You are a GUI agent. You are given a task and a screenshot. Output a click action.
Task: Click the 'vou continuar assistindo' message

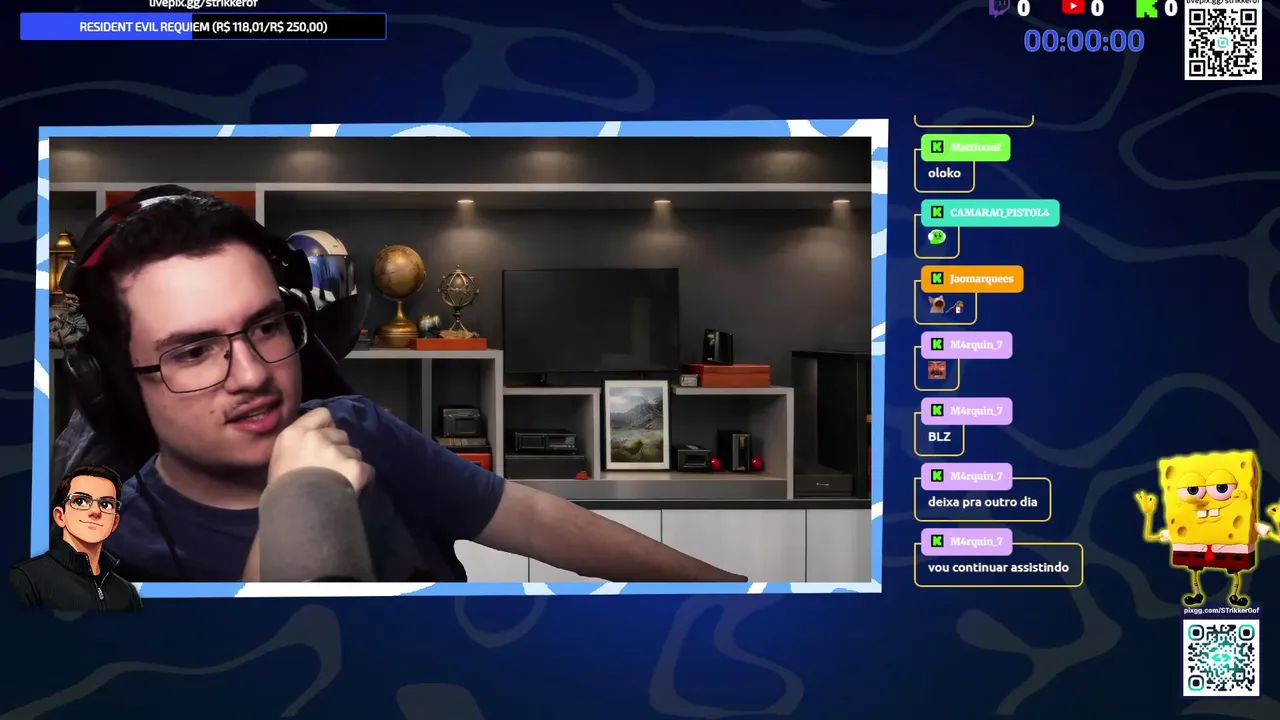(998, 567)
